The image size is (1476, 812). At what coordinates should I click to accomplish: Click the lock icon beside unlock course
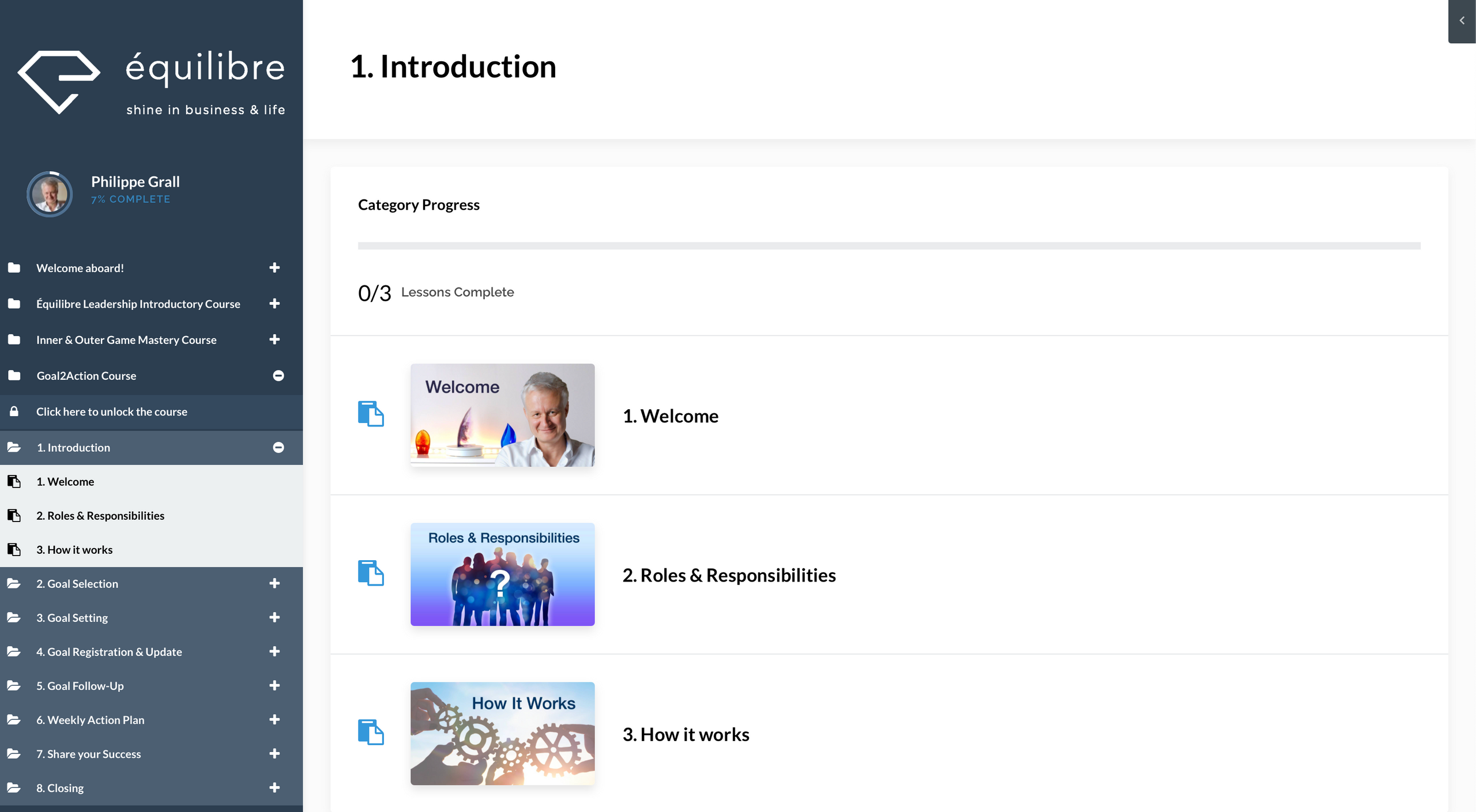[14, 411]
